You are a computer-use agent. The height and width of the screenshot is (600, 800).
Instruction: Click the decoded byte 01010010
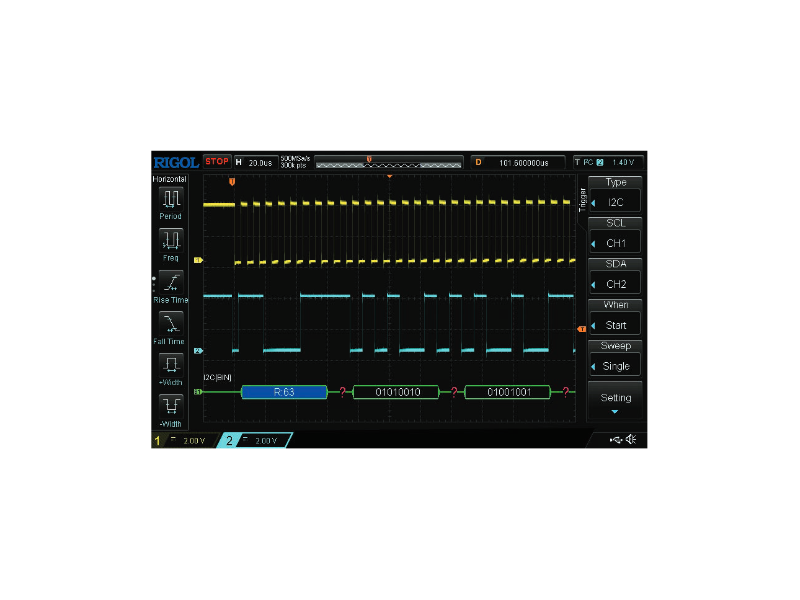tap(396, 392)
